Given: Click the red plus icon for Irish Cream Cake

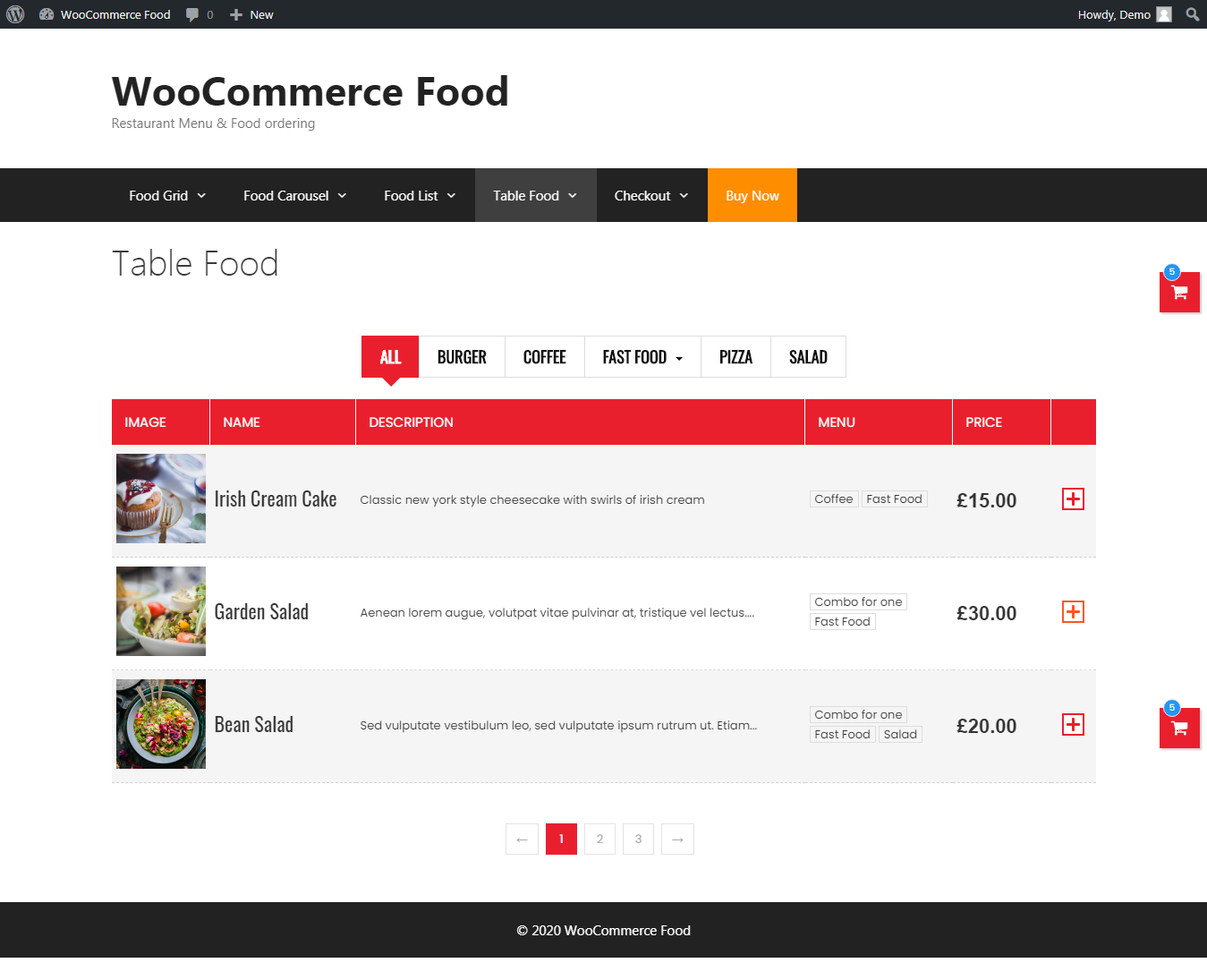Looking at the screenshot, I should coord(1072,499).
